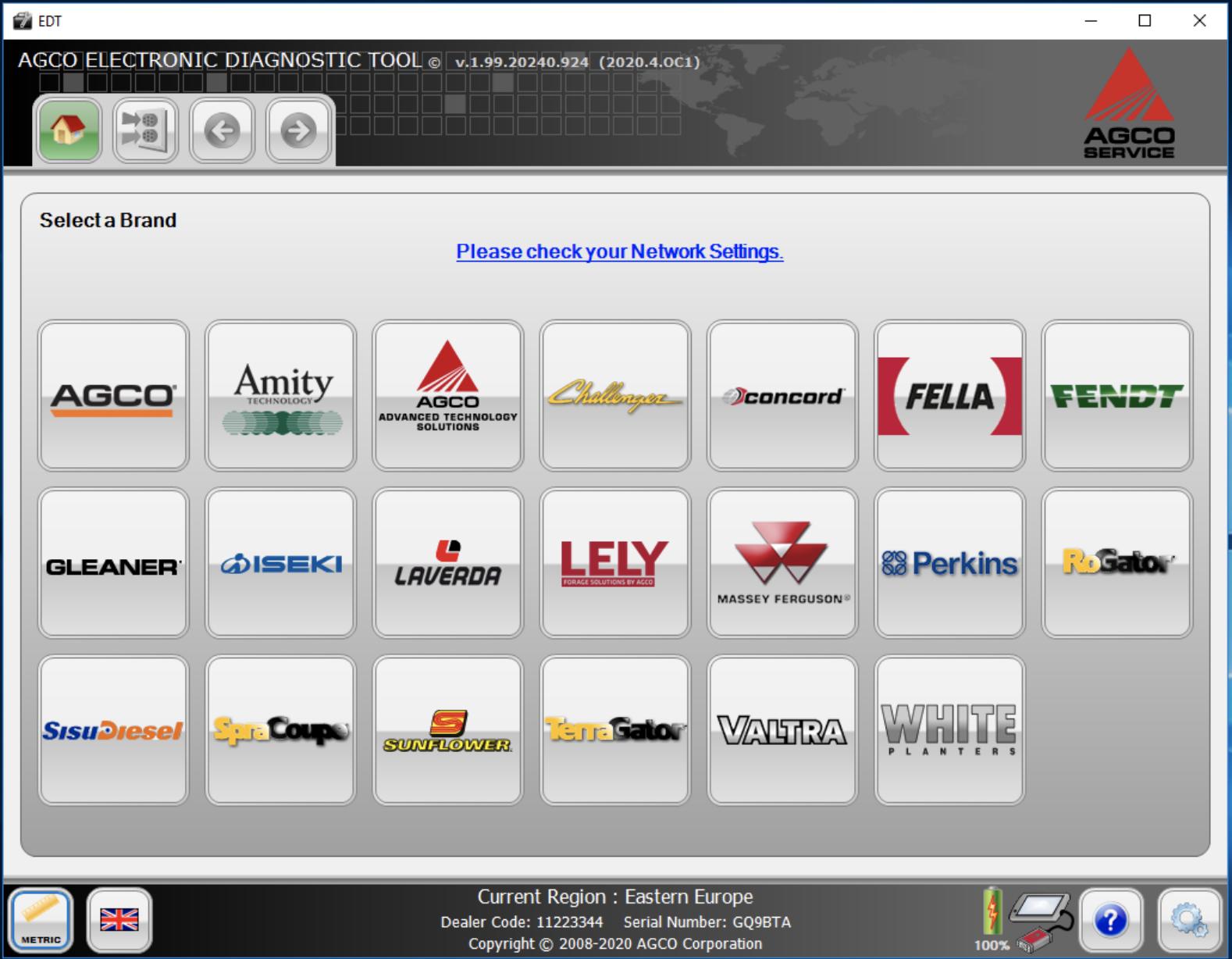
Task: Choose the Valtra brand tile
Action: [x=782, y=730]
